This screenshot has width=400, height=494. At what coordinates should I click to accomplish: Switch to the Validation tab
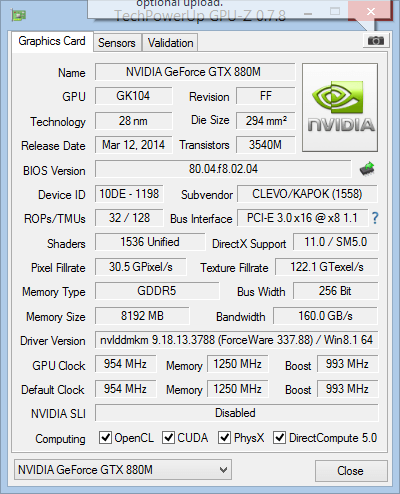pyautogui.click(x=170, y=43)
